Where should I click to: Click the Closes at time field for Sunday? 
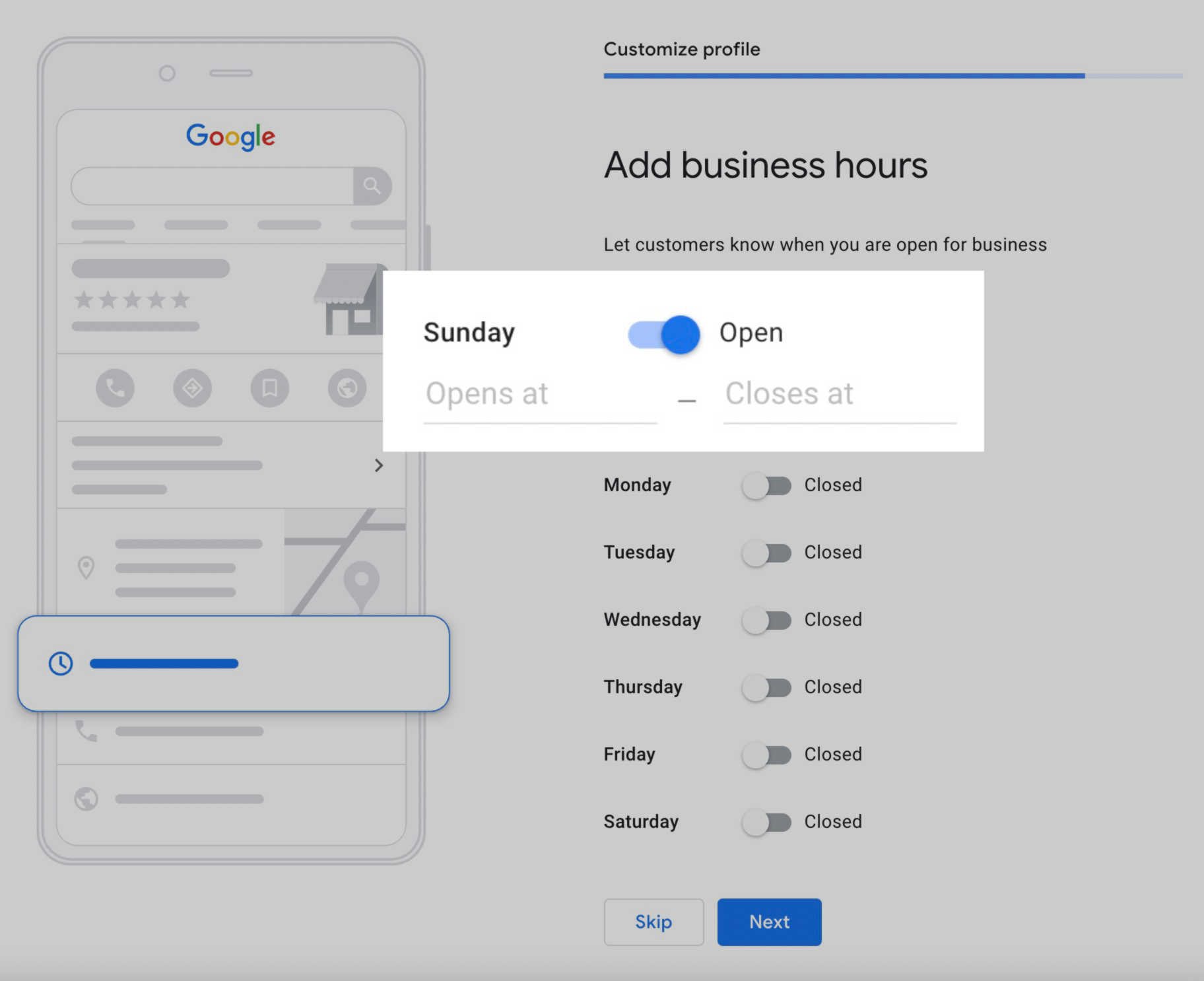click(838, 395)
